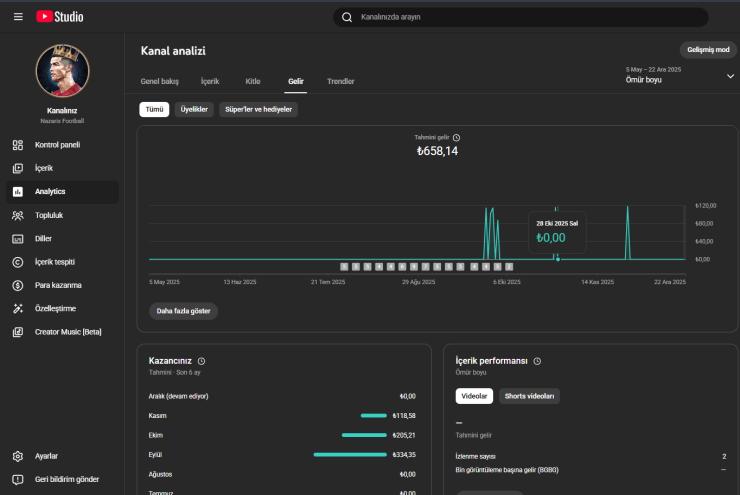Open Kontrol paneli dashboard icon
This screenshot has width=740, height=495.
(18, 145)
